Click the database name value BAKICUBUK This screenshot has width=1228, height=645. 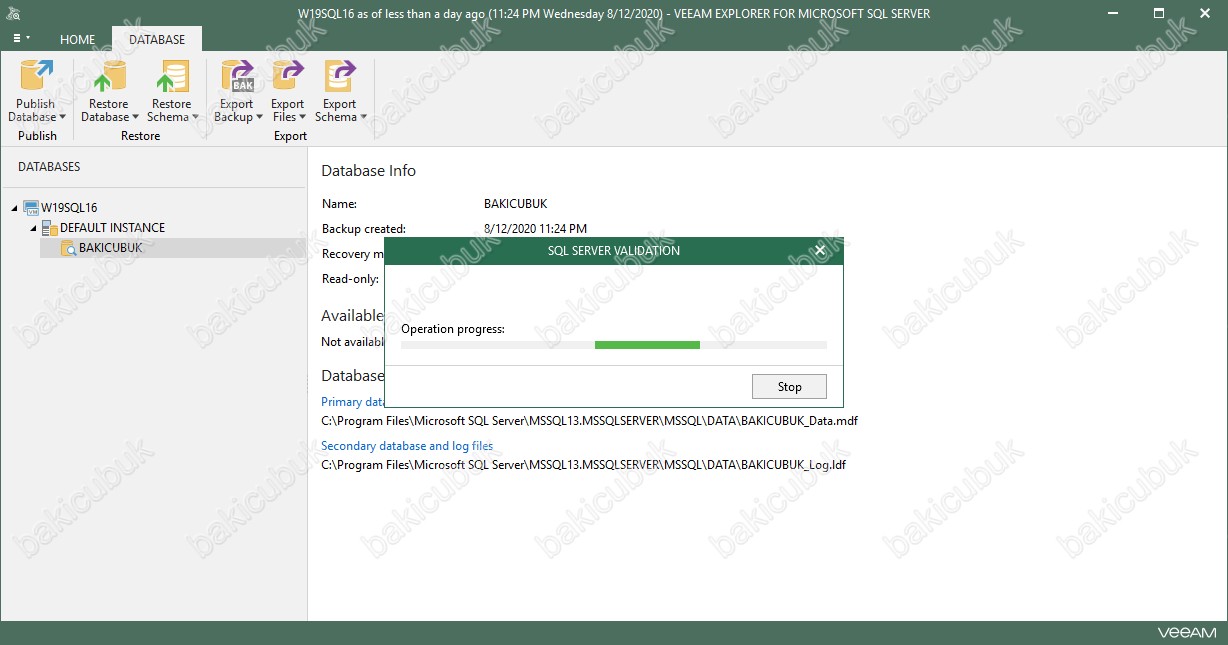pos(517,203)
